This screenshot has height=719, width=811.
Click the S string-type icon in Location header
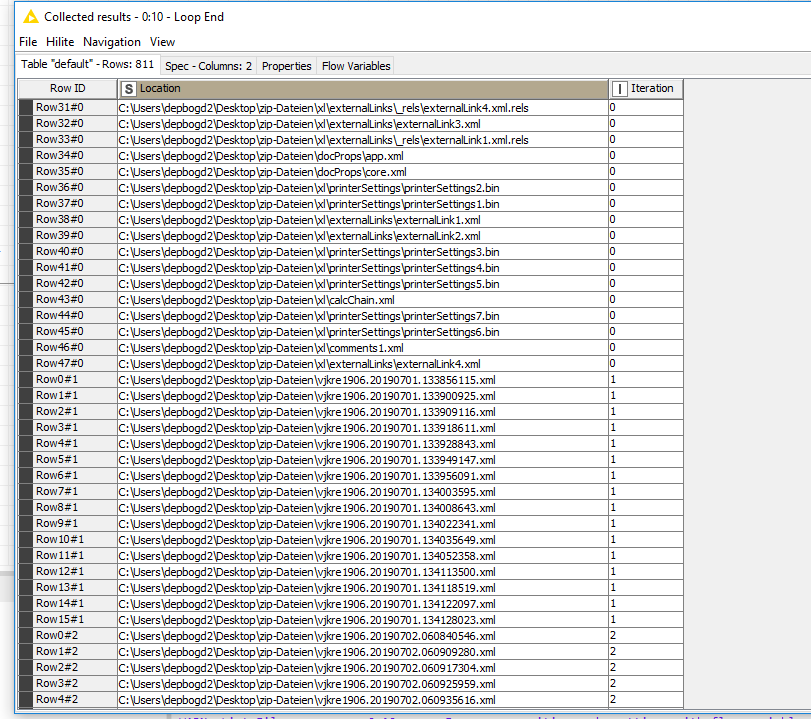[x=129, y=89]
